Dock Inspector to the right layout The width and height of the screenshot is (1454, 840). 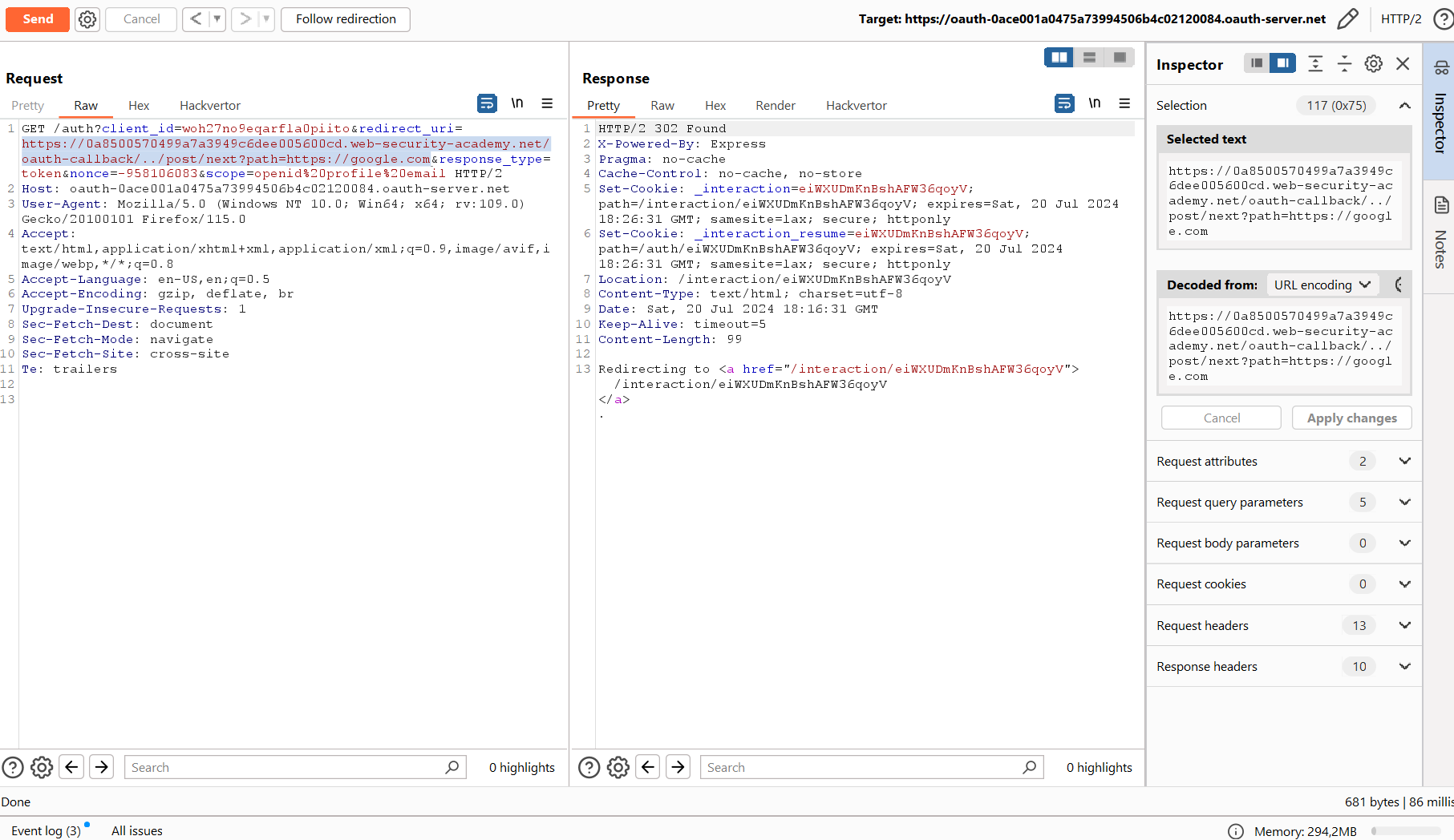pyautogui.click(x=1283, y=63)
